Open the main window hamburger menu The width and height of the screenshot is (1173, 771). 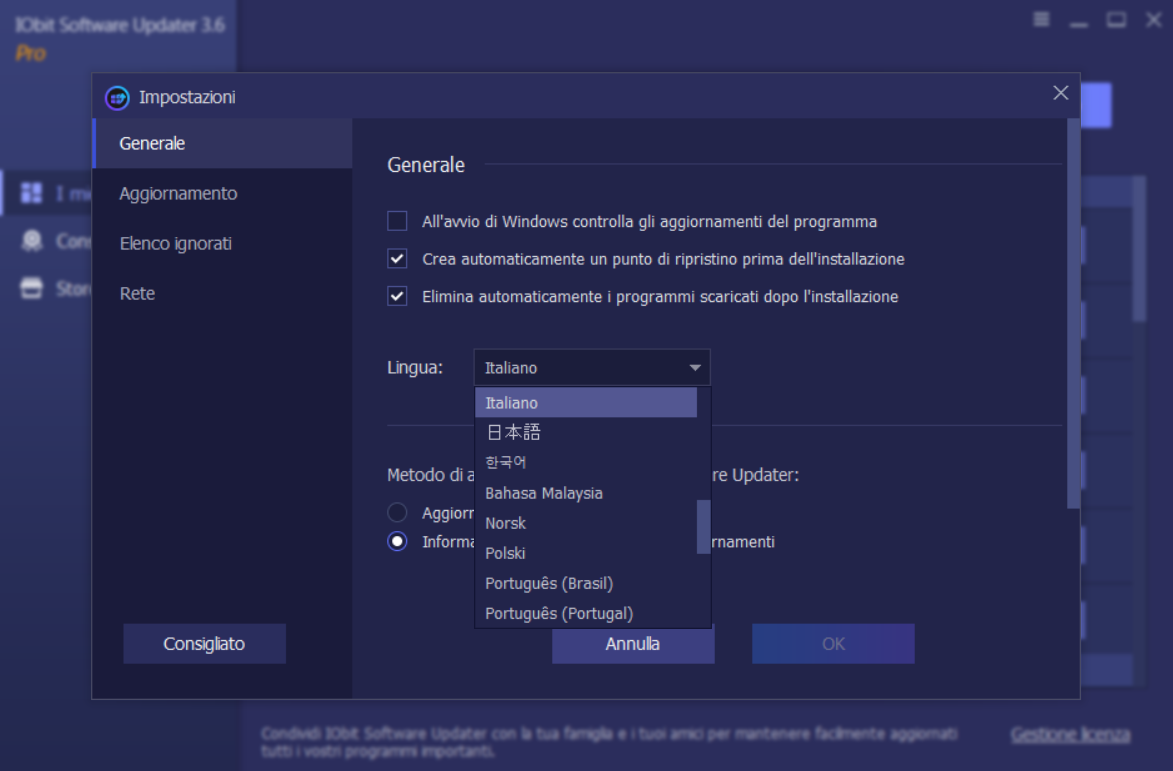(x=1041, y=19)
